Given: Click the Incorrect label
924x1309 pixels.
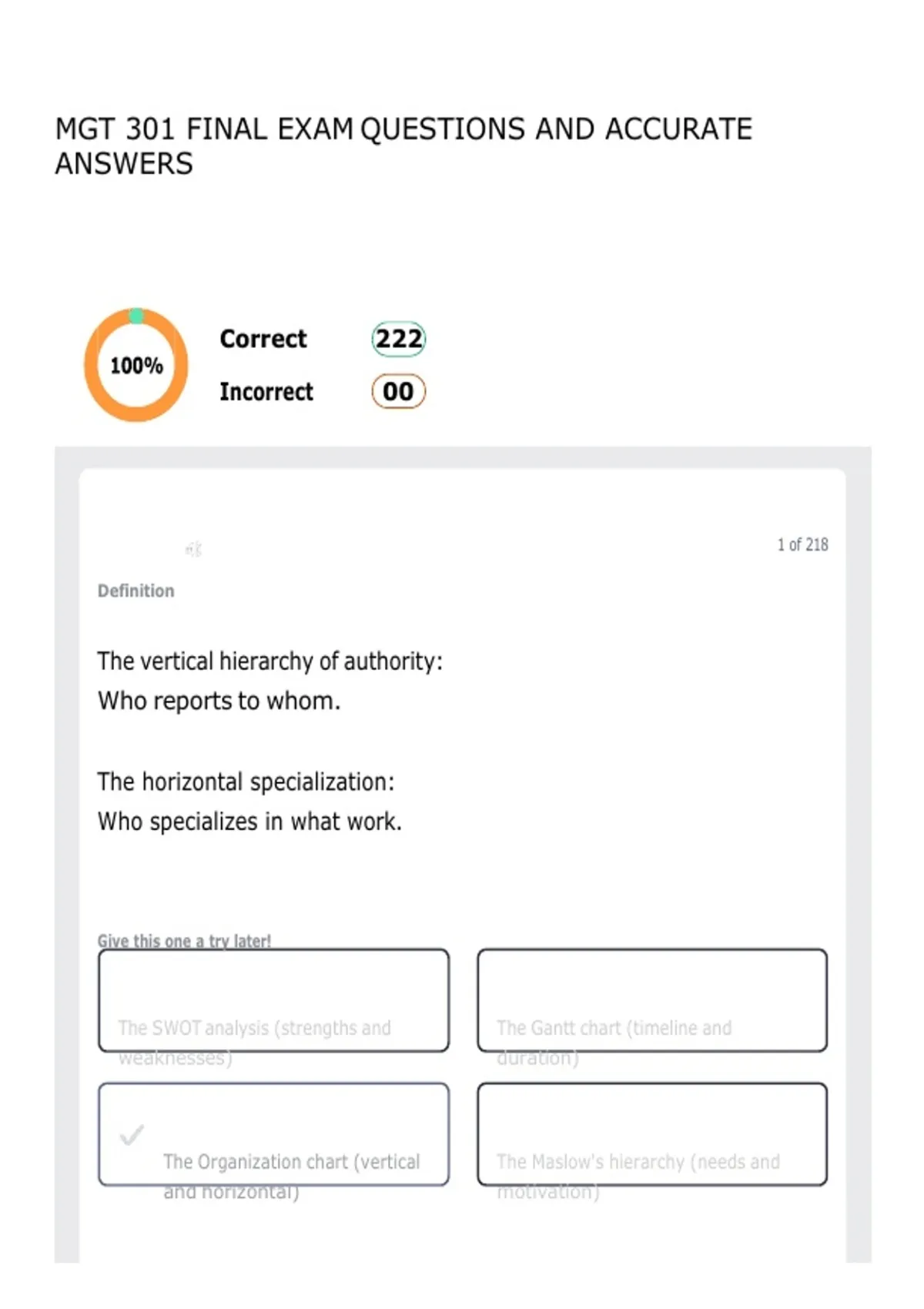Looking at the screenshot, I should tap(266, 391).
